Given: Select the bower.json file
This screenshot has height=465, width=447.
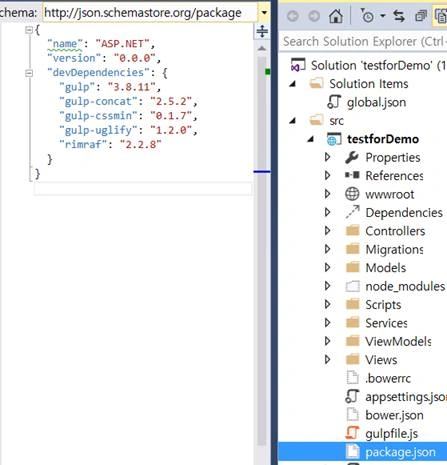Looking at the screenshot, I should coord(394,415).
